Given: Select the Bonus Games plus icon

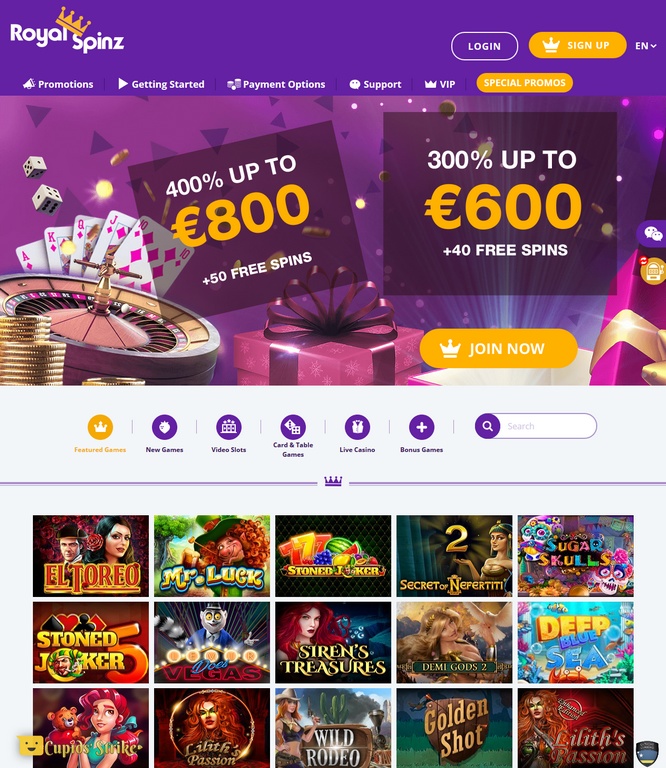Looking at the screenshot, I should [x=422, y=427].
